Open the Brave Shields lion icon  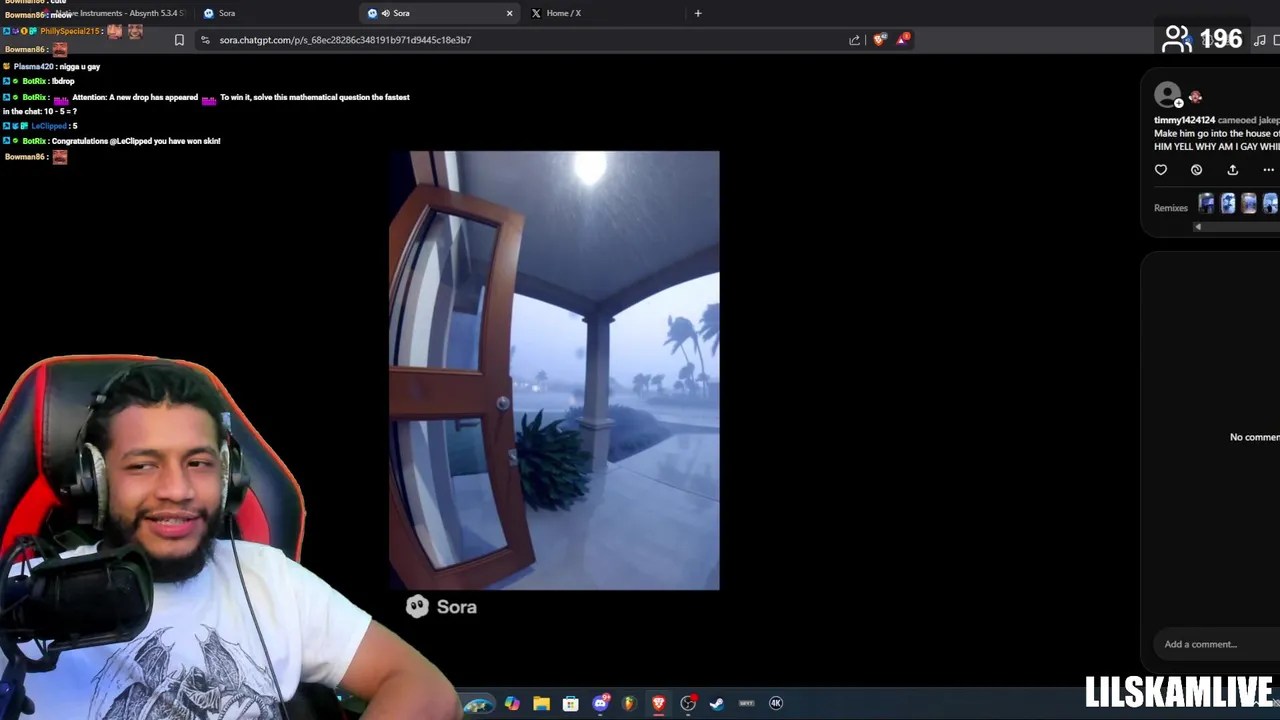(x=879, y=40)
